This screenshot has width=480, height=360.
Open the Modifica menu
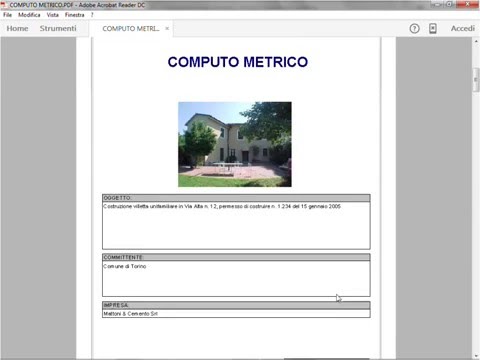click(x=29, y=15)
